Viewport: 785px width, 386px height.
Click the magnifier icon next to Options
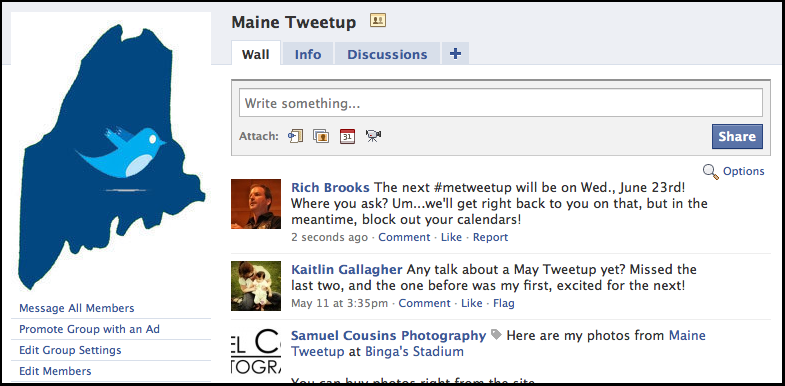click(710, 172)
